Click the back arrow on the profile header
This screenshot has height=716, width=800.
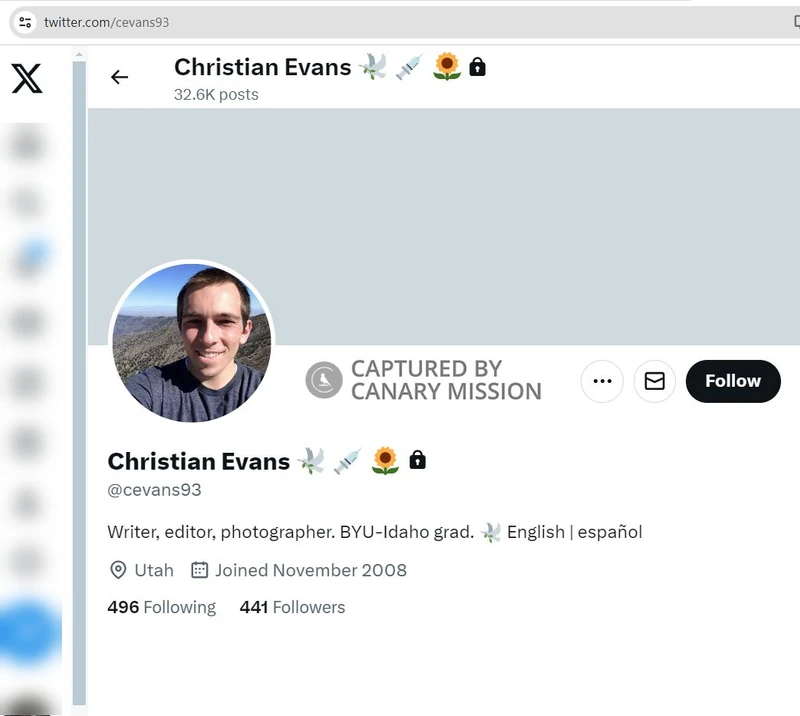120,77
